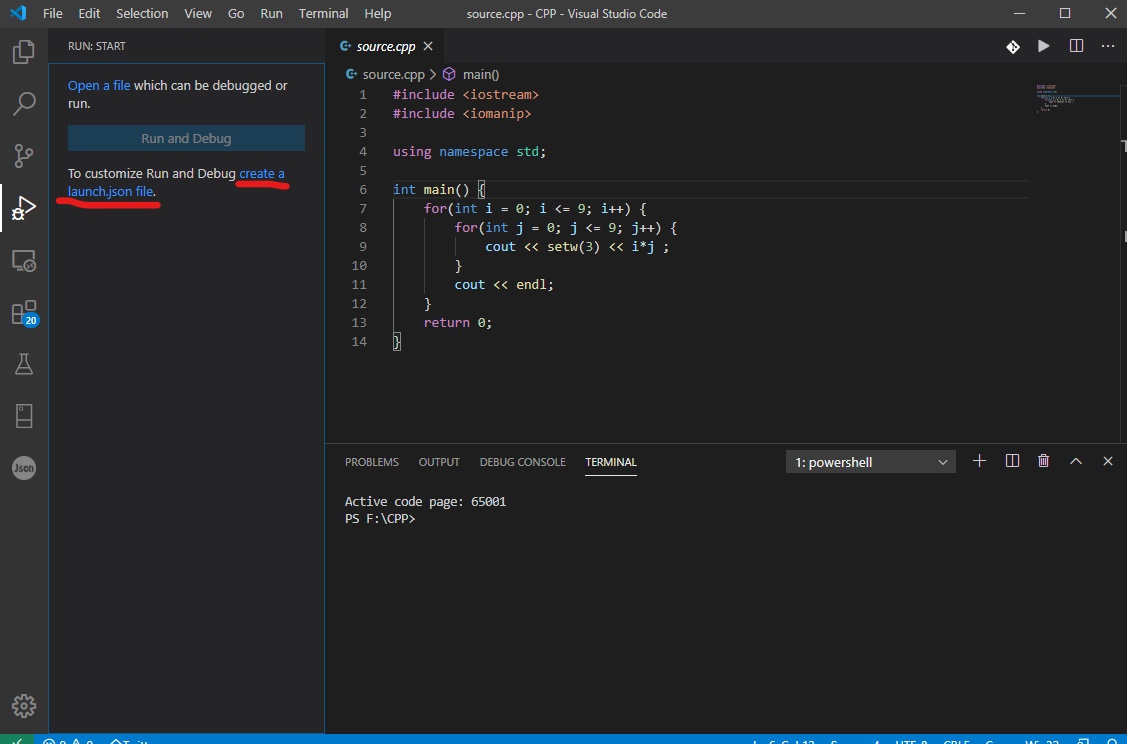The height and width of the screenshot is (744, 1127).
Task: Open the Help menu
Action: [x=377, y=13]
